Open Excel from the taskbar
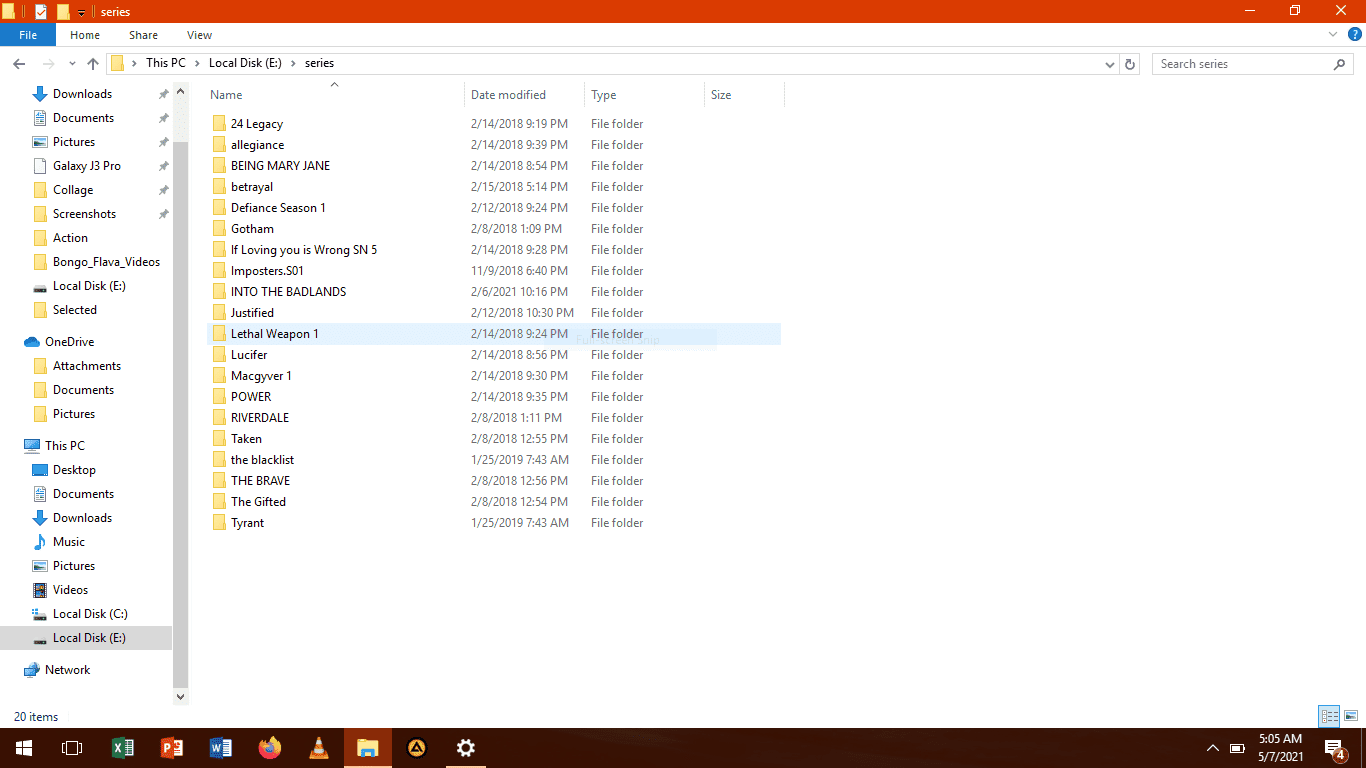 pos(122,747)
